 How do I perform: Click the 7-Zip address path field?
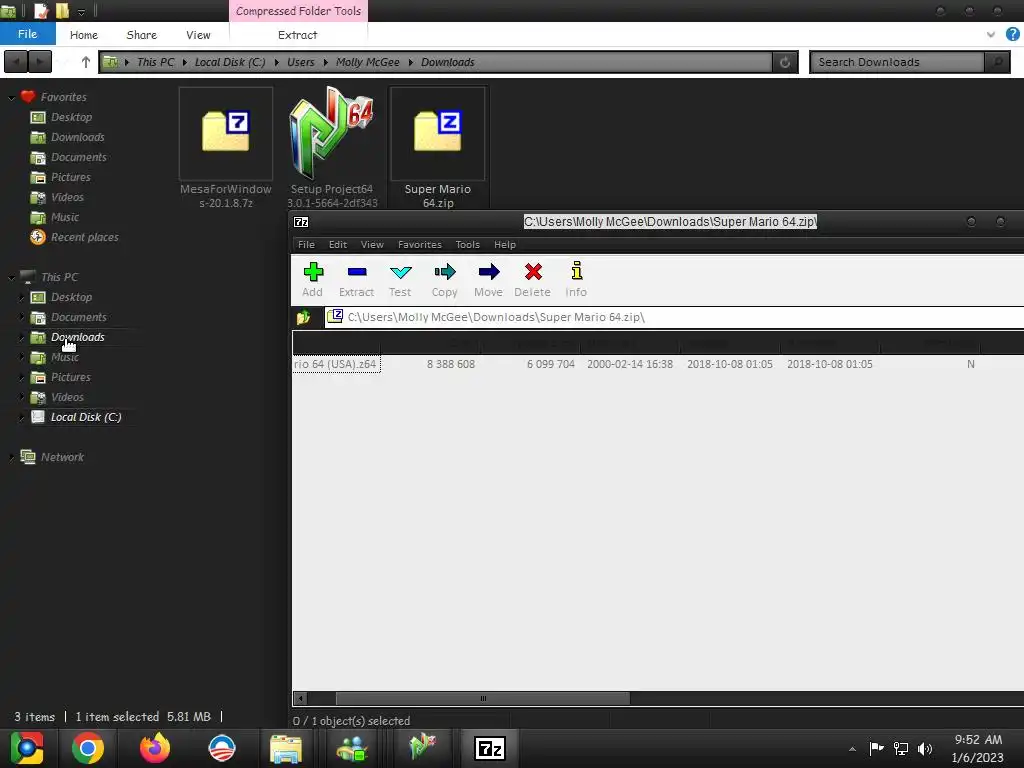675,317
